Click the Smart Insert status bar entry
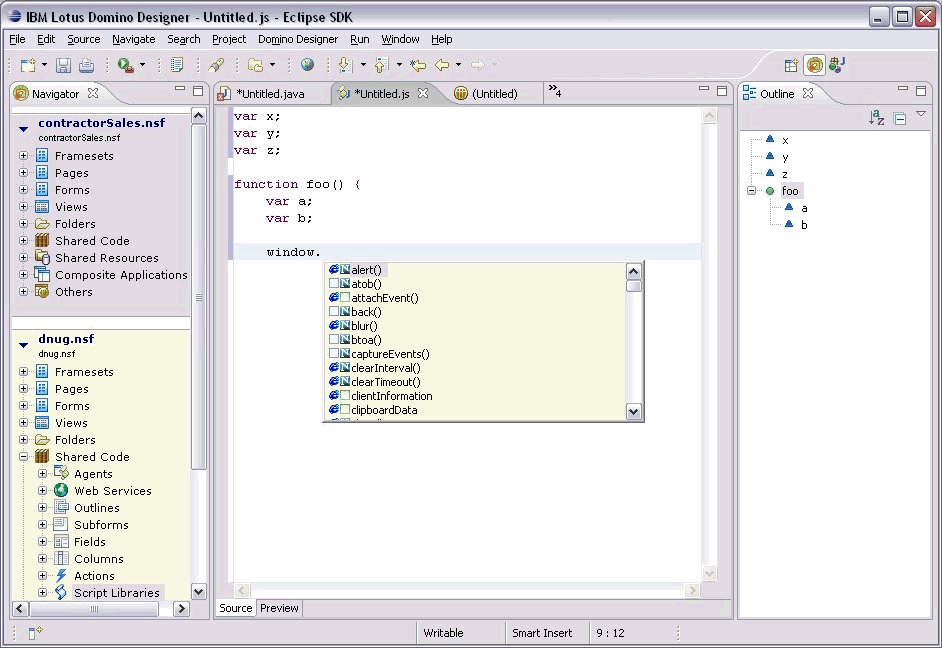This screenshot has width=942, height=648. pos(542,633)
